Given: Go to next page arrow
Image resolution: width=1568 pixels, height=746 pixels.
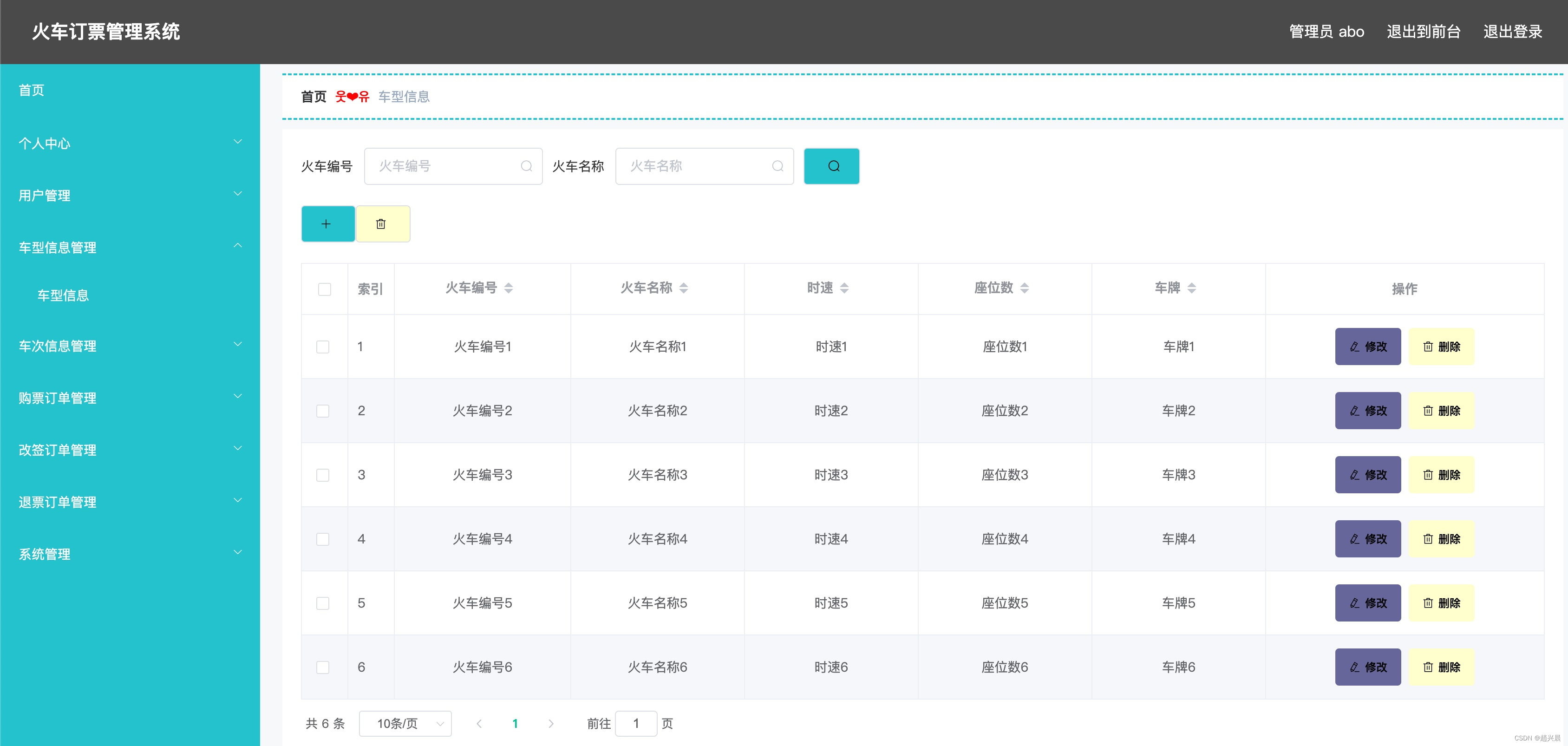Looking at the screenshot, I should pyautogui.click(x=550, y=723).
